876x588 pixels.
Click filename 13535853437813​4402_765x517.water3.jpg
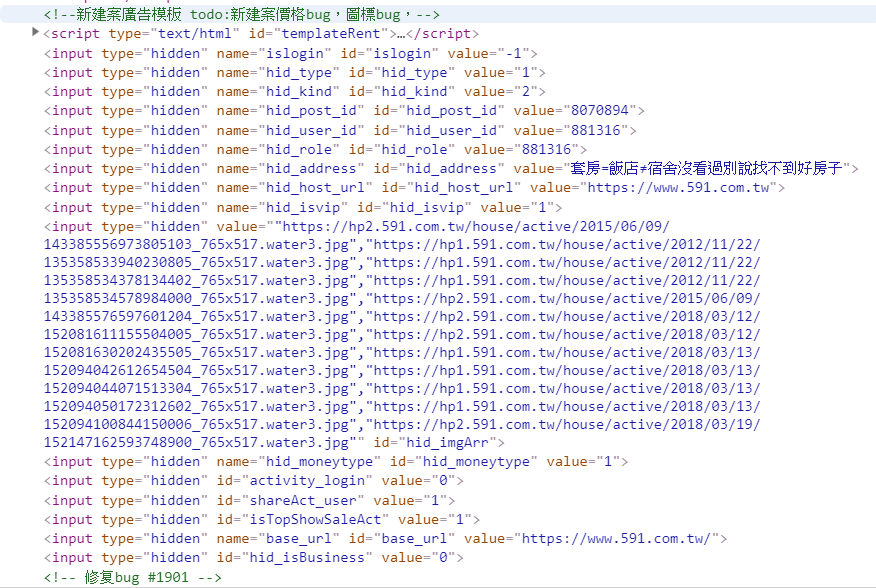tap(196, 280)
